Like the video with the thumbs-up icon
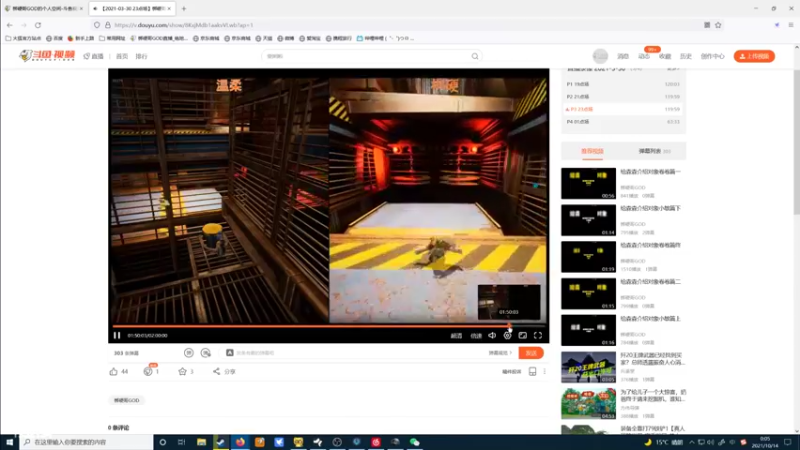 (113, 371)
